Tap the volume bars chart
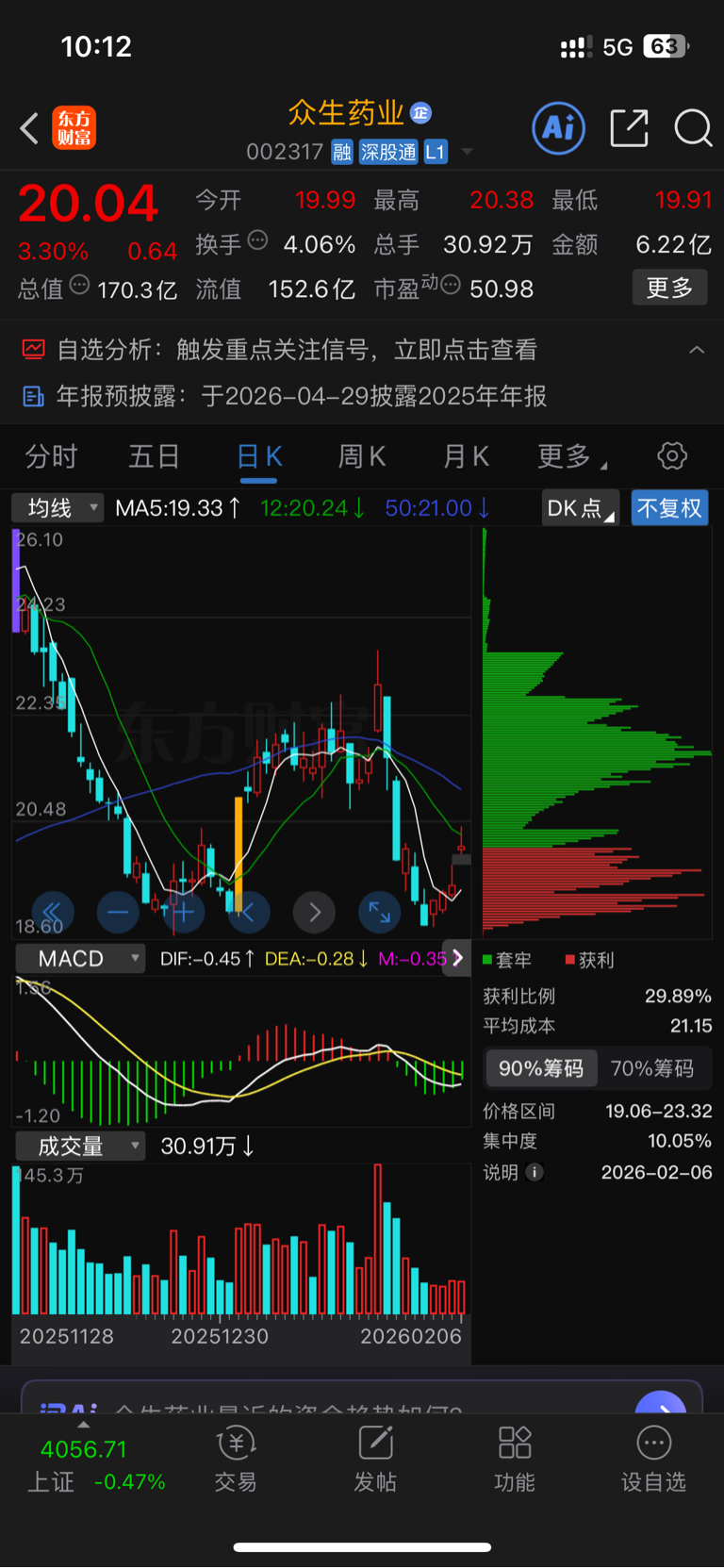The width and height of the screenshot is (724, 1568). click(241, 1240)
